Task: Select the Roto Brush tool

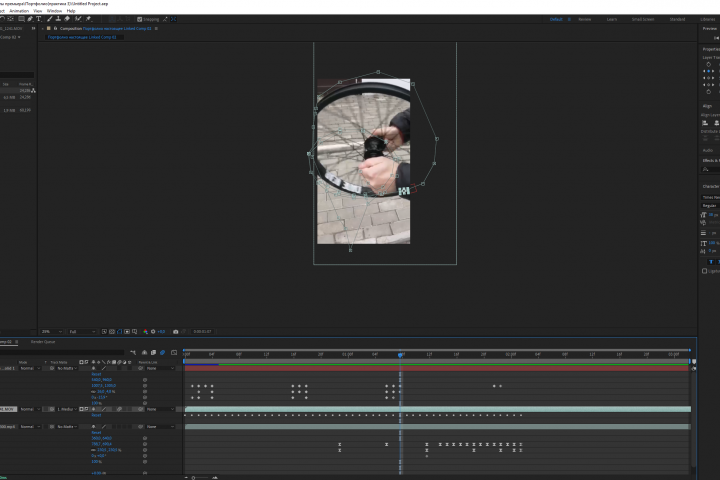Action: coord(78,19)
